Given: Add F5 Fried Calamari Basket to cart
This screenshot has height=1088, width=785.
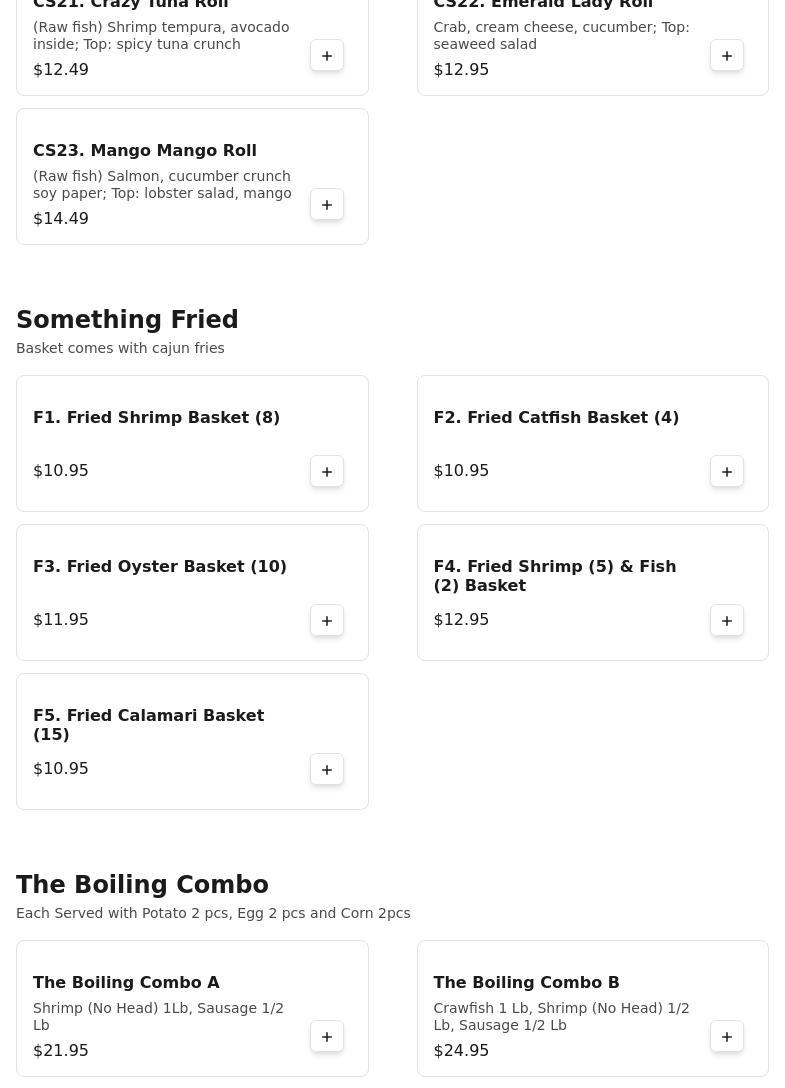Looking at the screenshot, I should click(x=327, y=770).
